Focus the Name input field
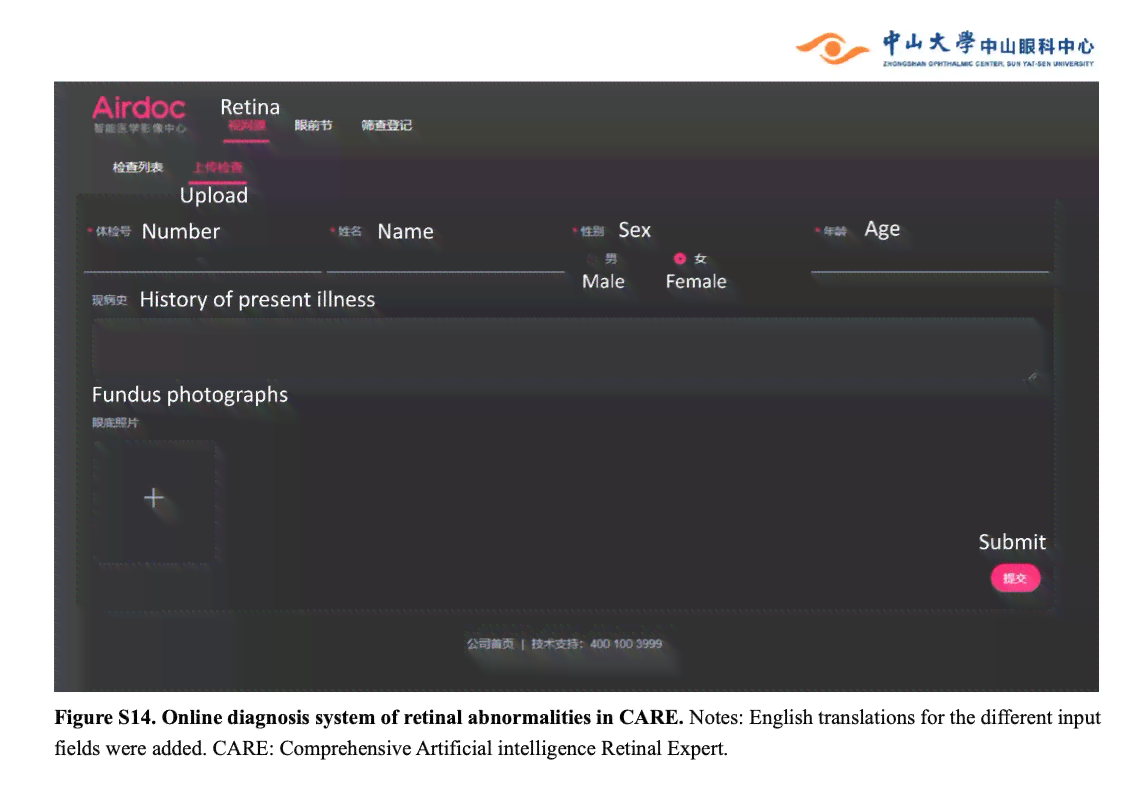 pyautogui.click(x=446, y=259)
